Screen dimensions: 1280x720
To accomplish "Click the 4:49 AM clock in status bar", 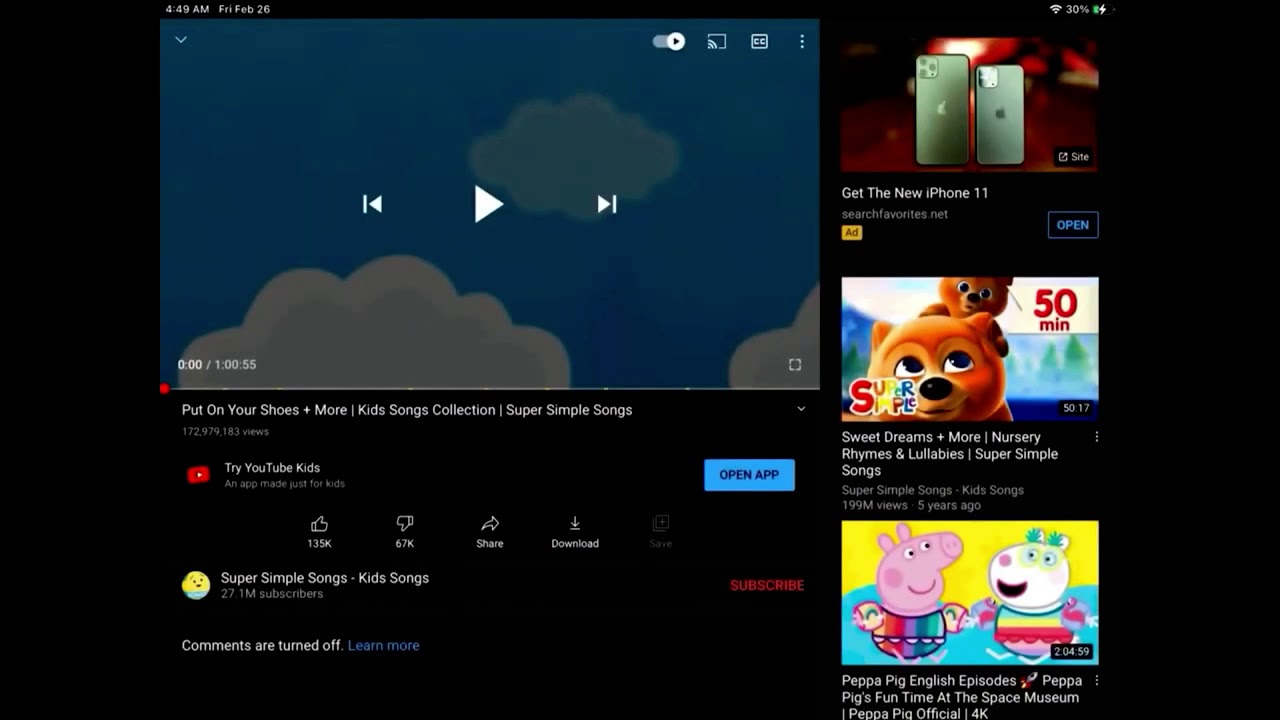I will (188, 9).
